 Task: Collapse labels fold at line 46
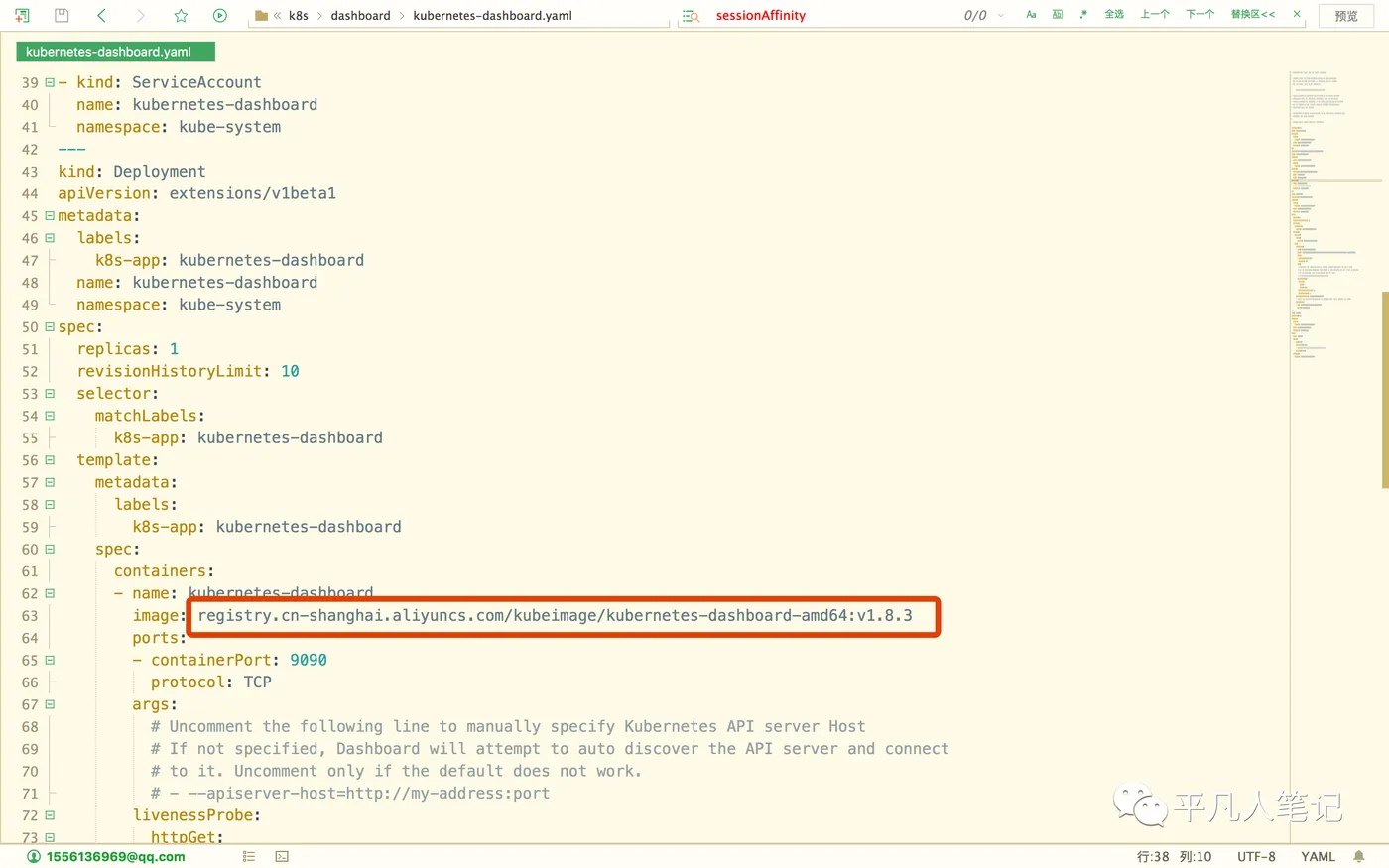[50, 238]
